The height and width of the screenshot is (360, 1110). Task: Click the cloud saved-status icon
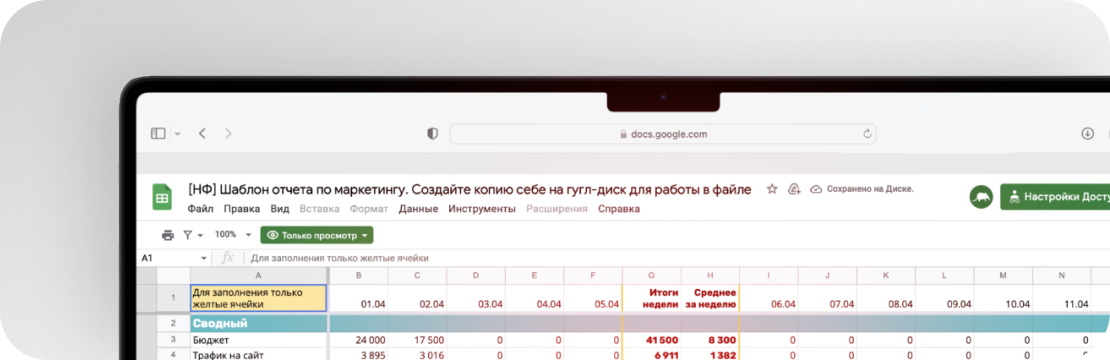[816, 190]
